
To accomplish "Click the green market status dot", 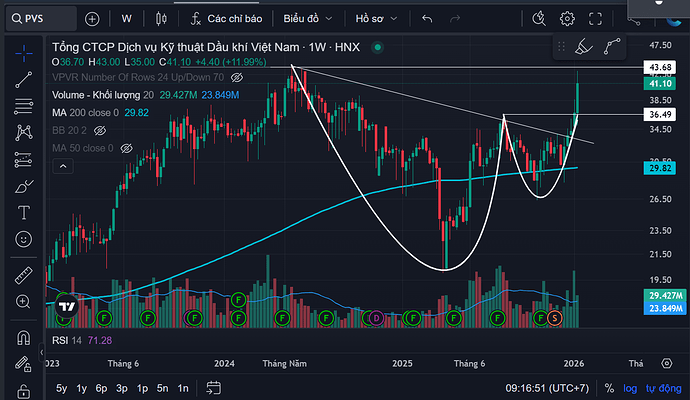I will pyautogui.click(x=378, y=47).
